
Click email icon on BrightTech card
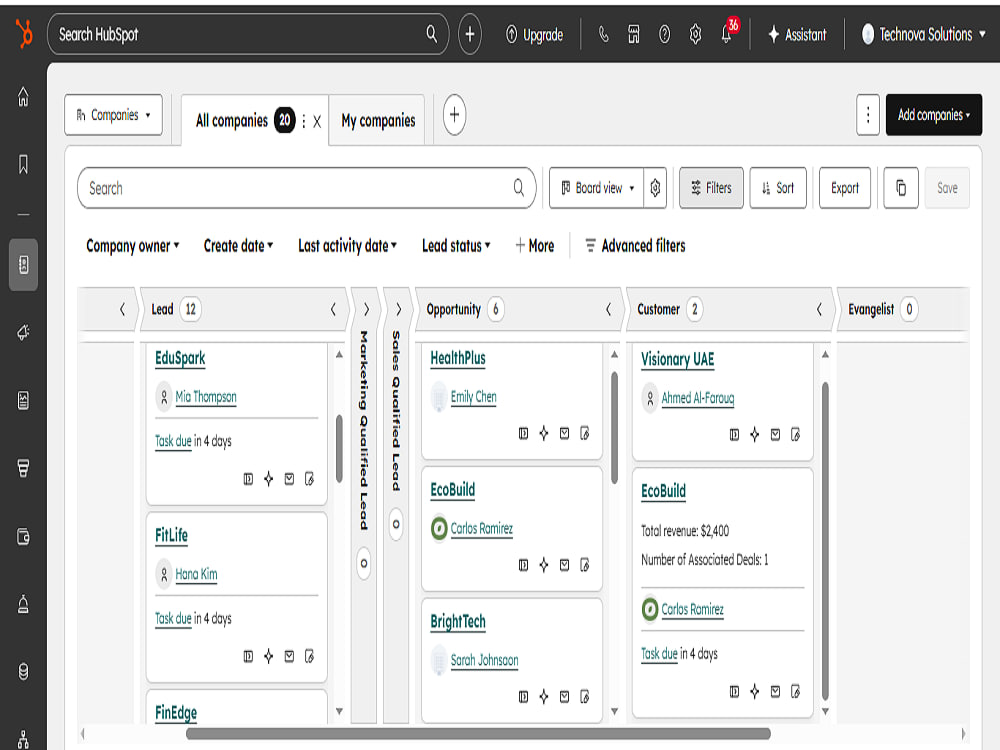[564, 697]
